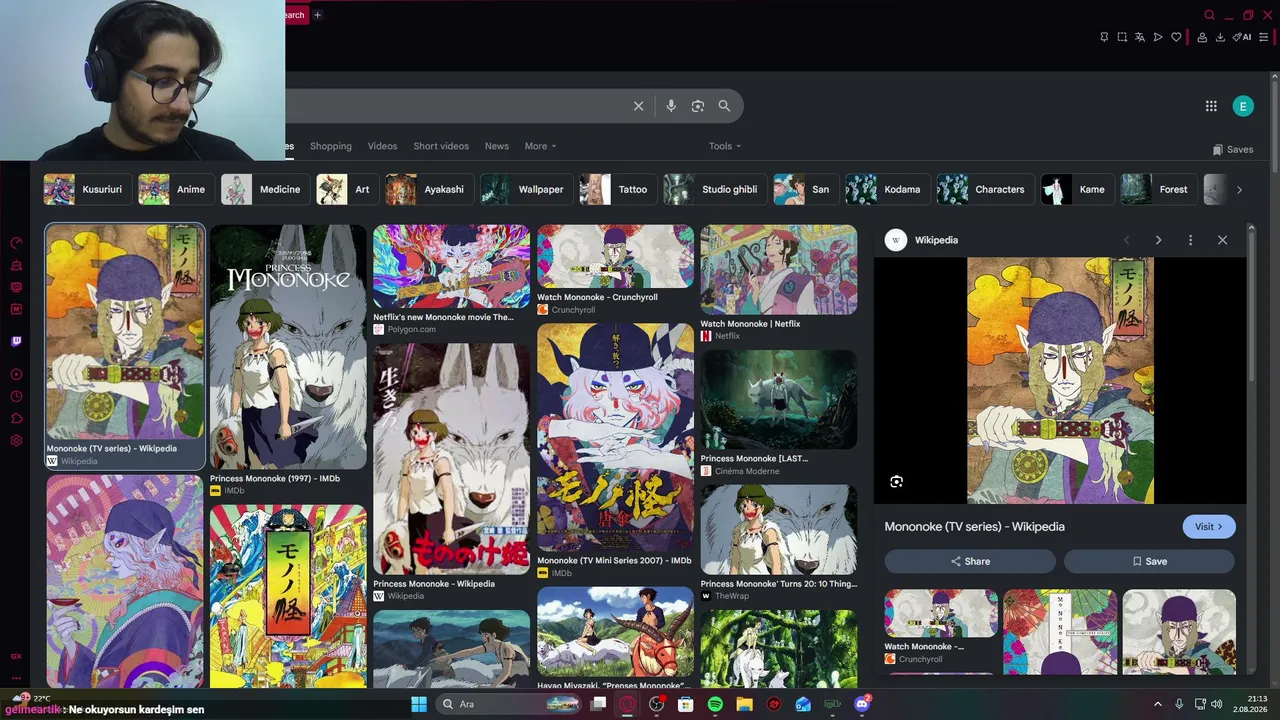Add page to bookmarks with the heart icon
Screen dimensions: 1280x720
tap(1176, 37)
